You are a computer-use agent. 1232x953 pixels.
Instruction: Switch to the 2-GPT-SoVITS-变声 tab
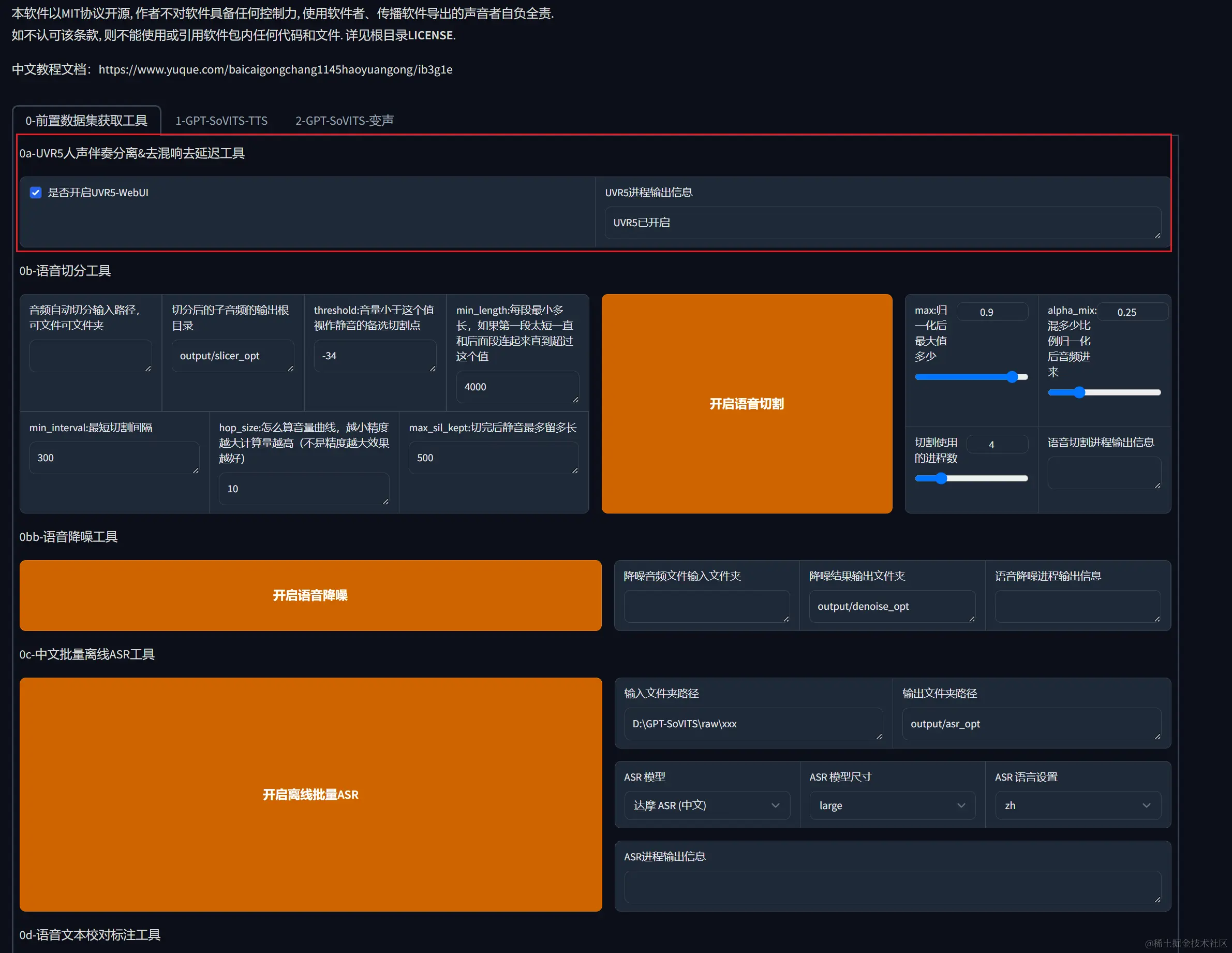pyautogui.click(x=344, y=121)
